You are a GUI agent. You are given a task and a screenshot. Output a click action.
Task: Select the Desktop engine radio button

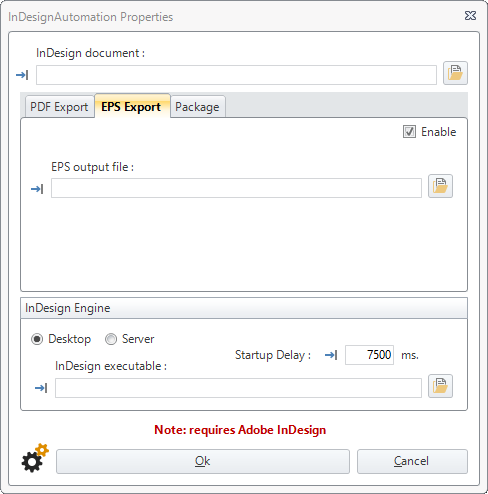(37, 339)
